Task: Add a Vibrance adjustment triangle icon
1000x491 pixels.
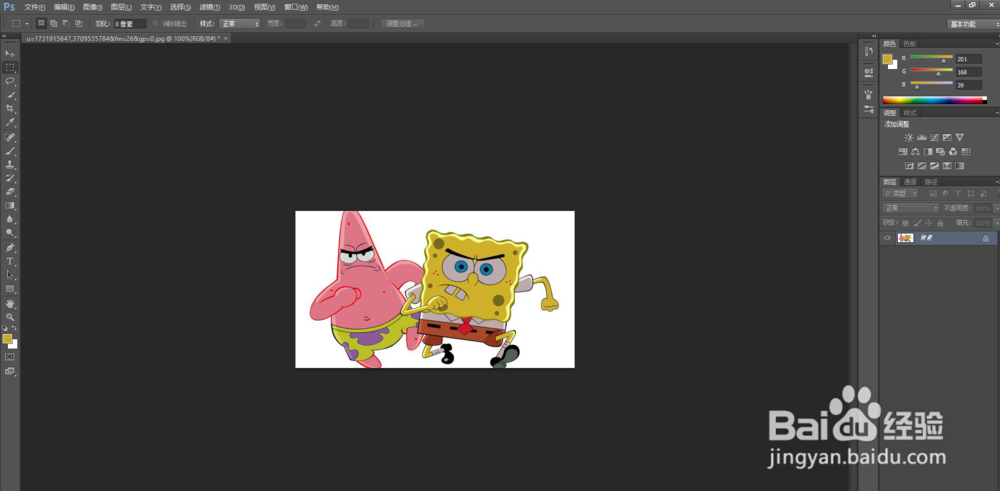Action: click(x=960, y=137)
